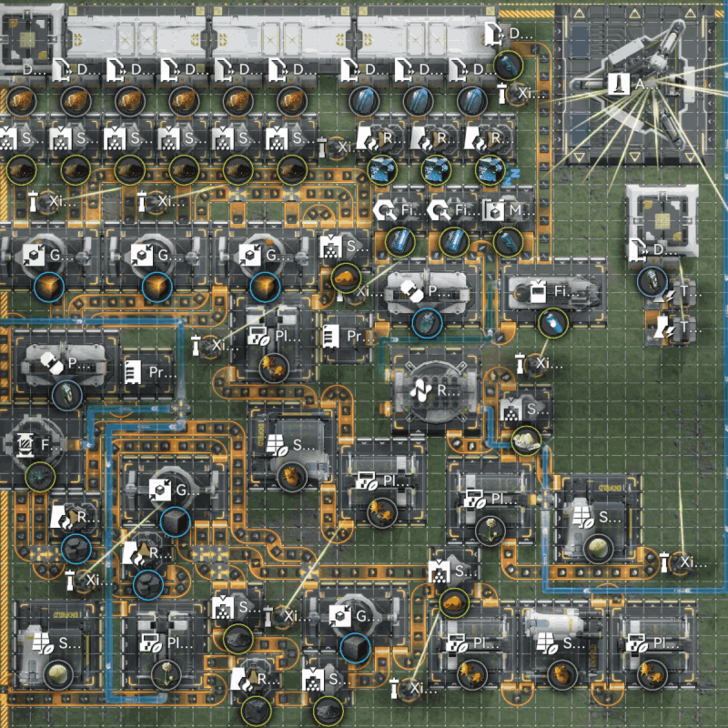Viewport: 728px width, 728px height.
Task: Click the leftmost blue crystal badge under top D... row
Action: (364, 100)
